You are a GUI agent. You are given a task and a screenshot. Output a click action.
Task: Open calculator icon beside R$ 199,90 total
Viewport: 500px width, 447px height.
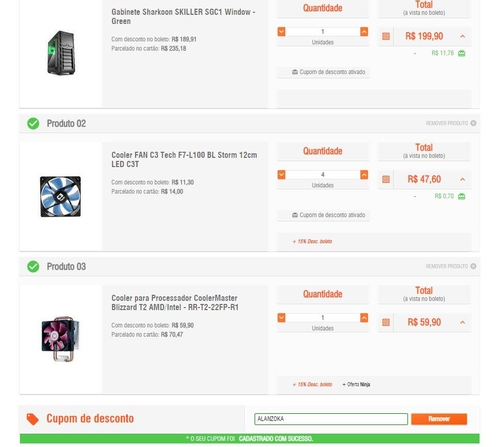pyautogui.click(x=386, y=36)
